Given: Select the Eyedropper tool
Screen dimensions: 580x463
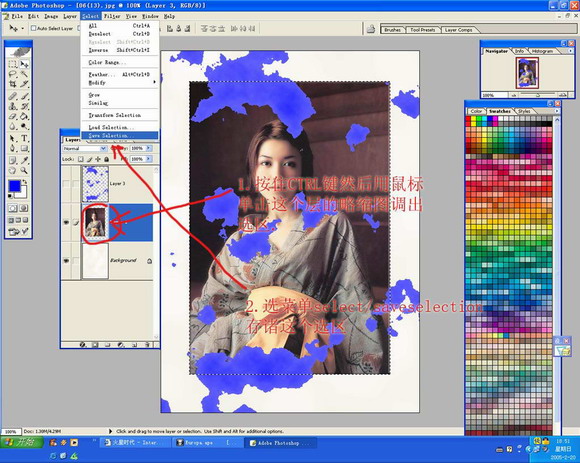Looking at the screenshot, I should tap(24, 160).
